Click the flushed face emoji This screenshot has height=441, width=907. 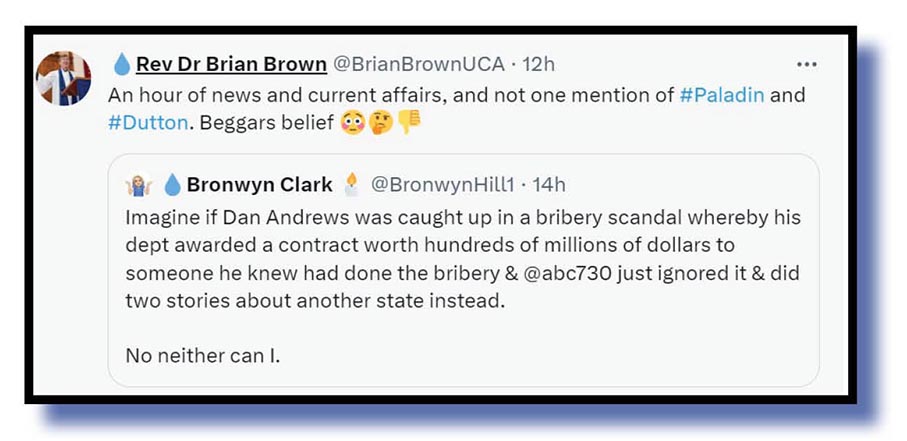pos(352,122)
